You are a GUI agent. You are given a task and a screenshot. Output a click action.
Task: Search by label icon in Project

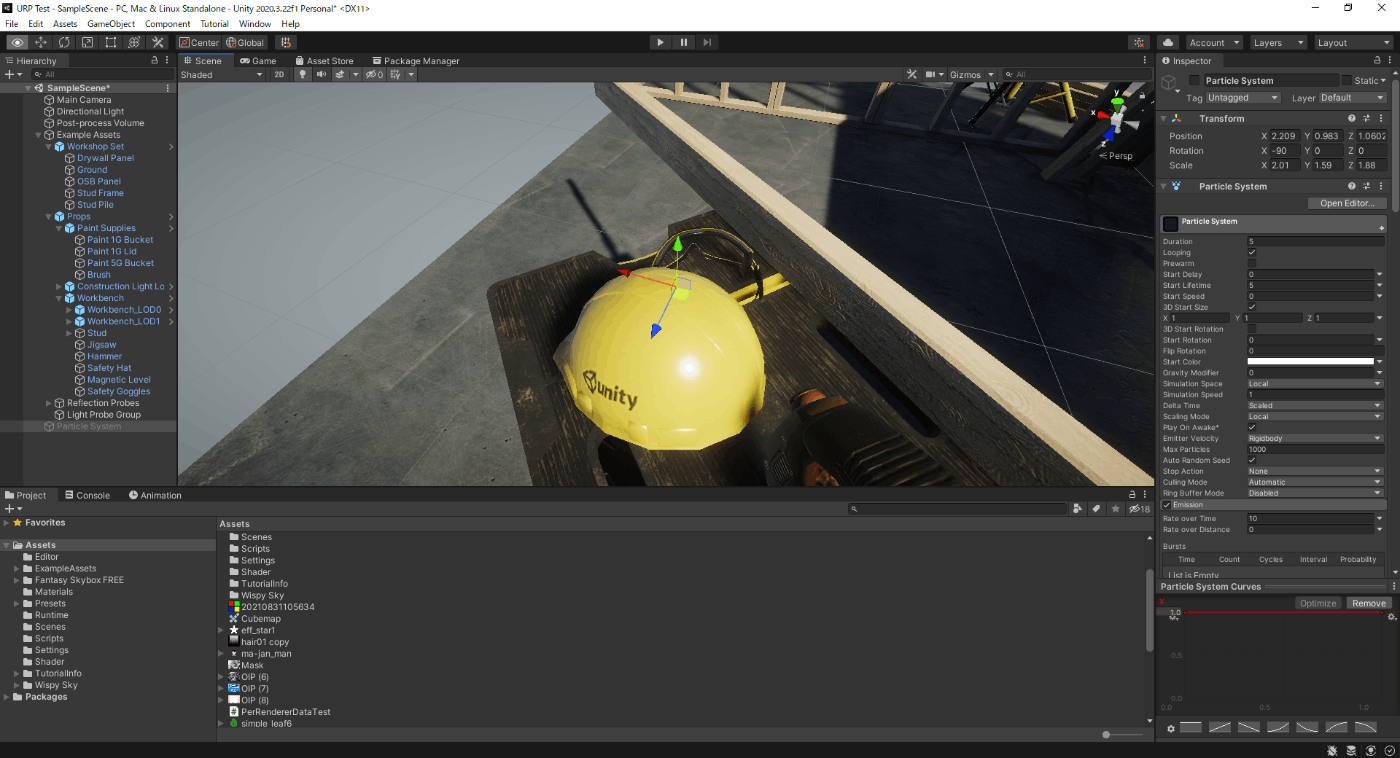point(1096,509)
